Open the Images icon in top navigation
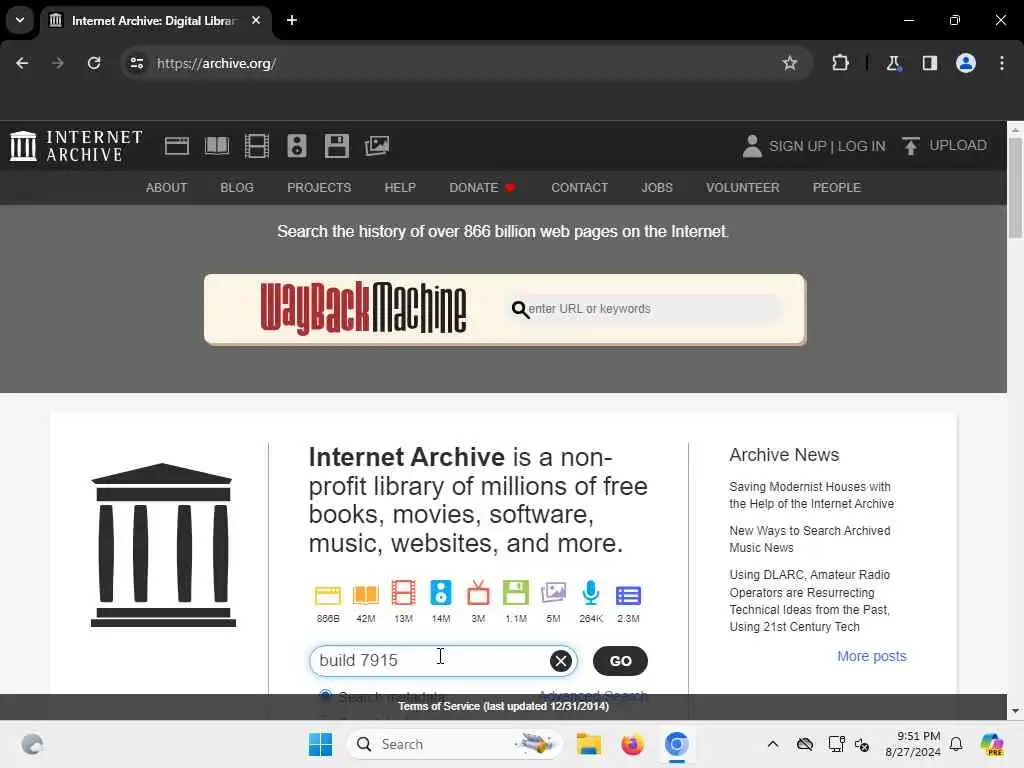The height and width of the screenshot is (768, 1024). click(x=377, y=146)
